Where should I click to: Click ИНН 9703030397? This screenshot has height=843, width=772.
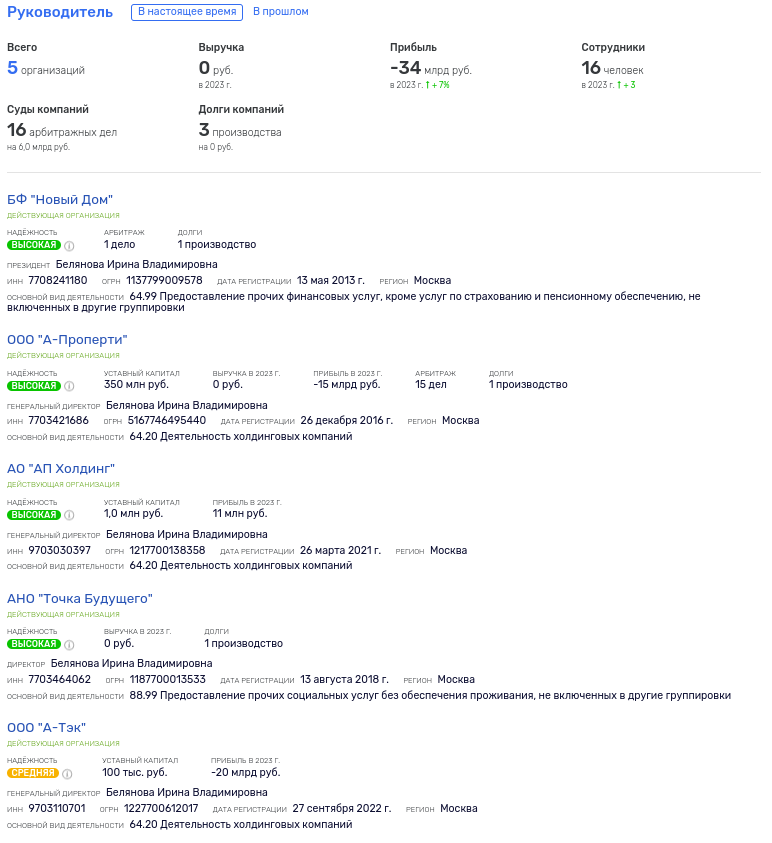(60, 551)
